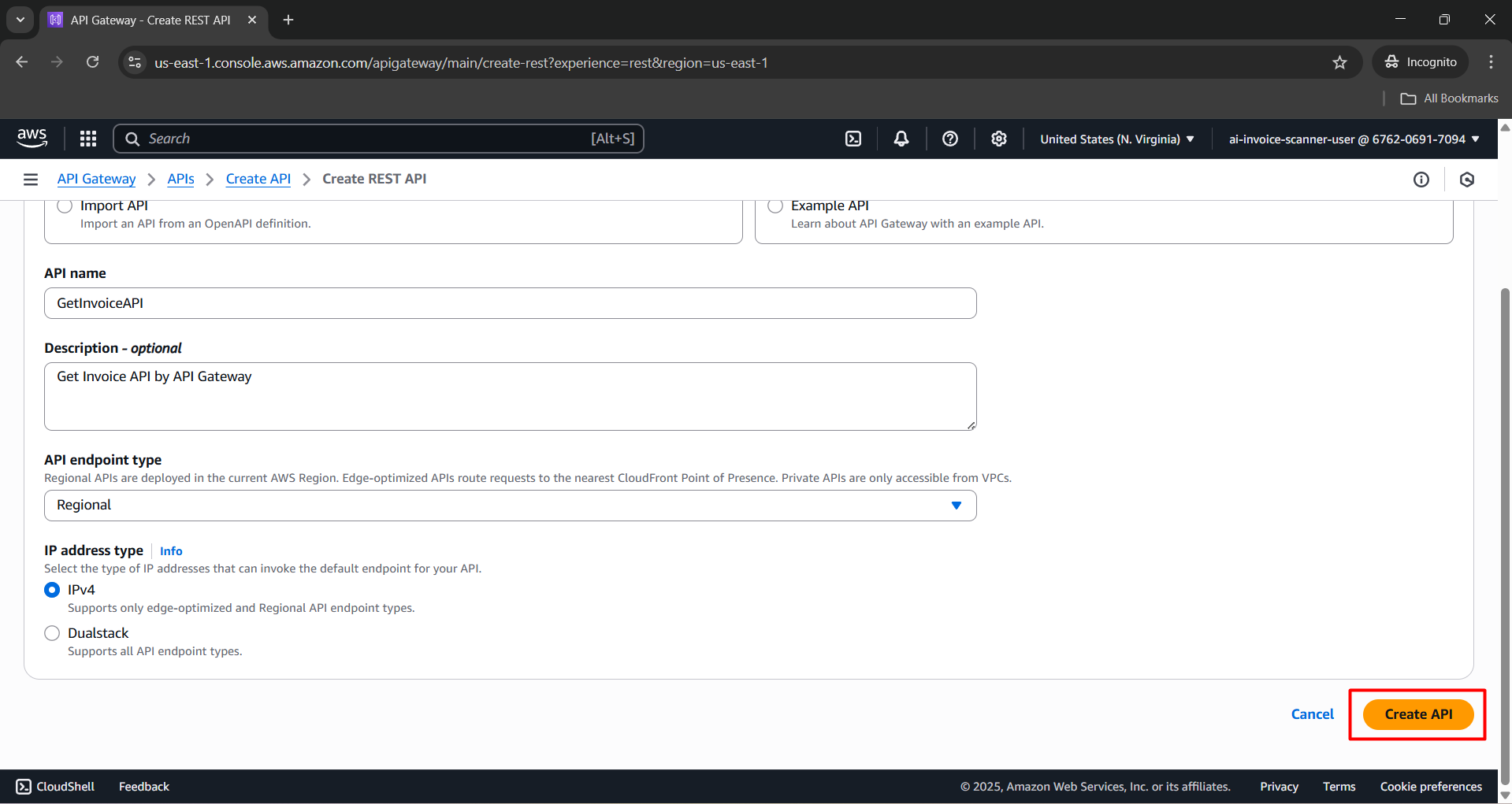Click the info icon beside Create REST API
Viewport: 1512px width, 804px height.
(1421, 179)
